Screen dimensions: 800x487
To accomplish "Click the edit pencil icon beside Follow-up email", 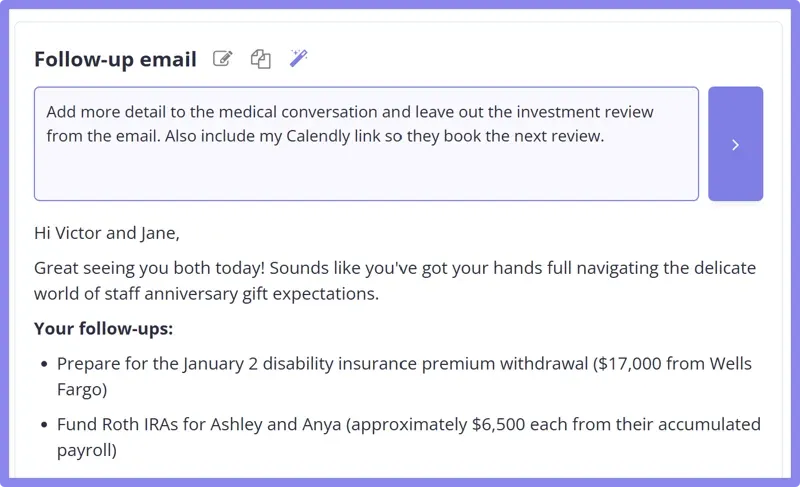I will click(x=223, y=59).
